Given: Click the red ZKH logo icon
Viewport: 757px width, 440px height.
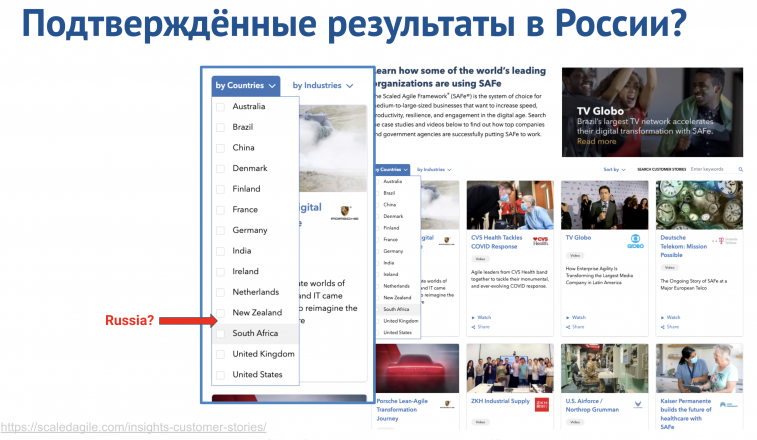Looking at the screenshot, I should [542, 405].
